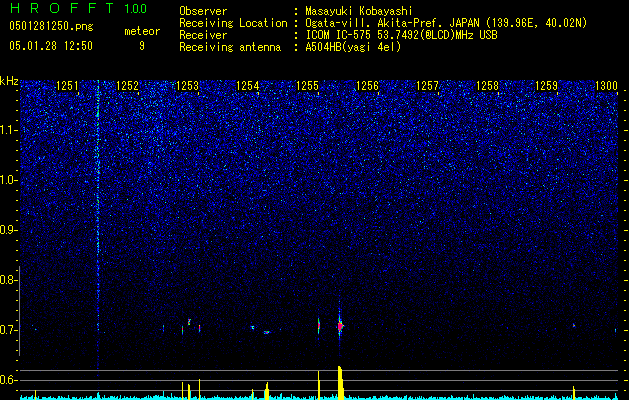Image resolution: width=629 pixels, height=400 pixels.
Task: Click the Observer label
Action: [x=203, y=11]
